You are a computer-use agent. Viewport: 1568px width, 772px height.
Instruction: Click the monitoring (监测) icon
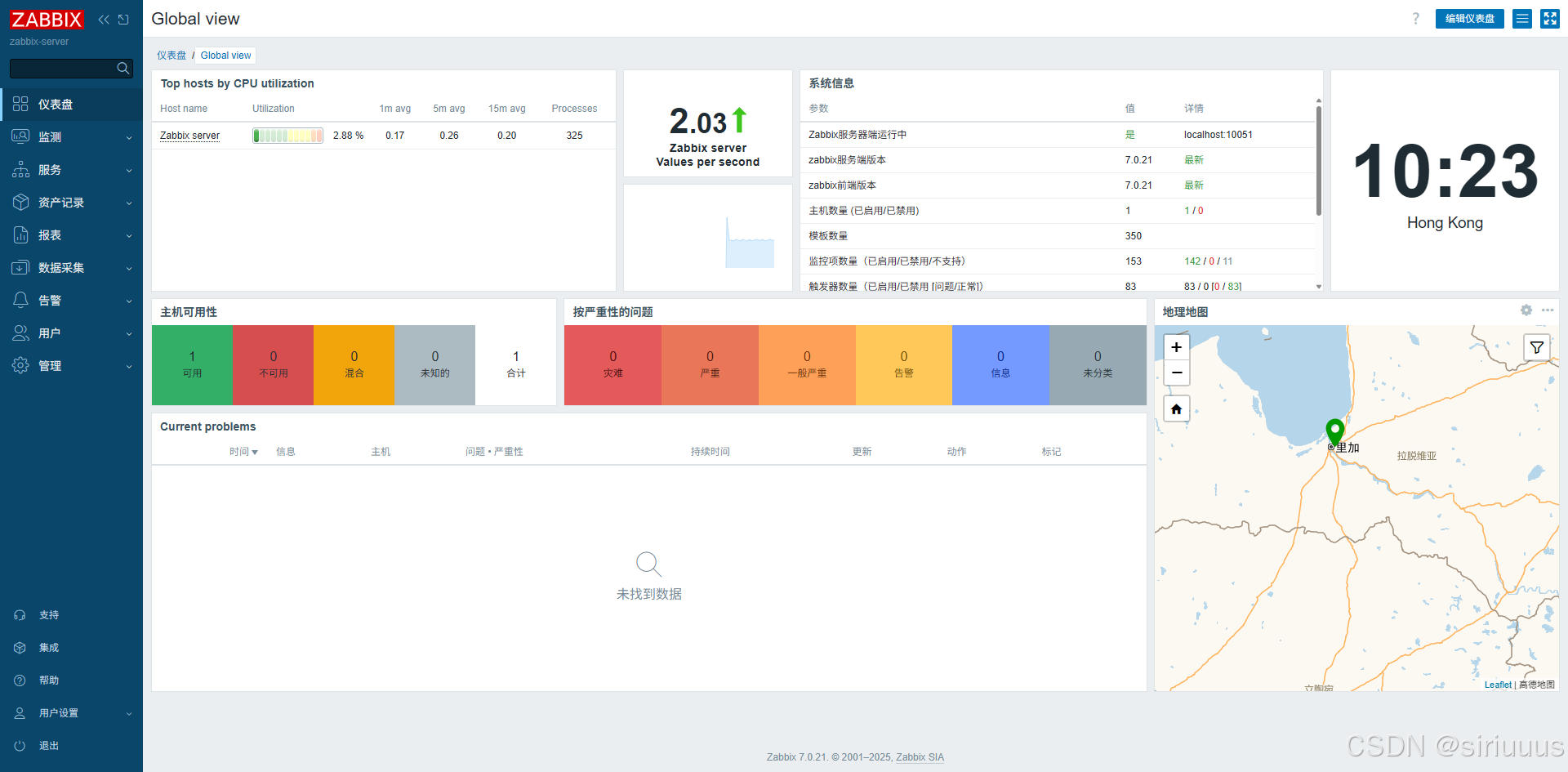20,136
